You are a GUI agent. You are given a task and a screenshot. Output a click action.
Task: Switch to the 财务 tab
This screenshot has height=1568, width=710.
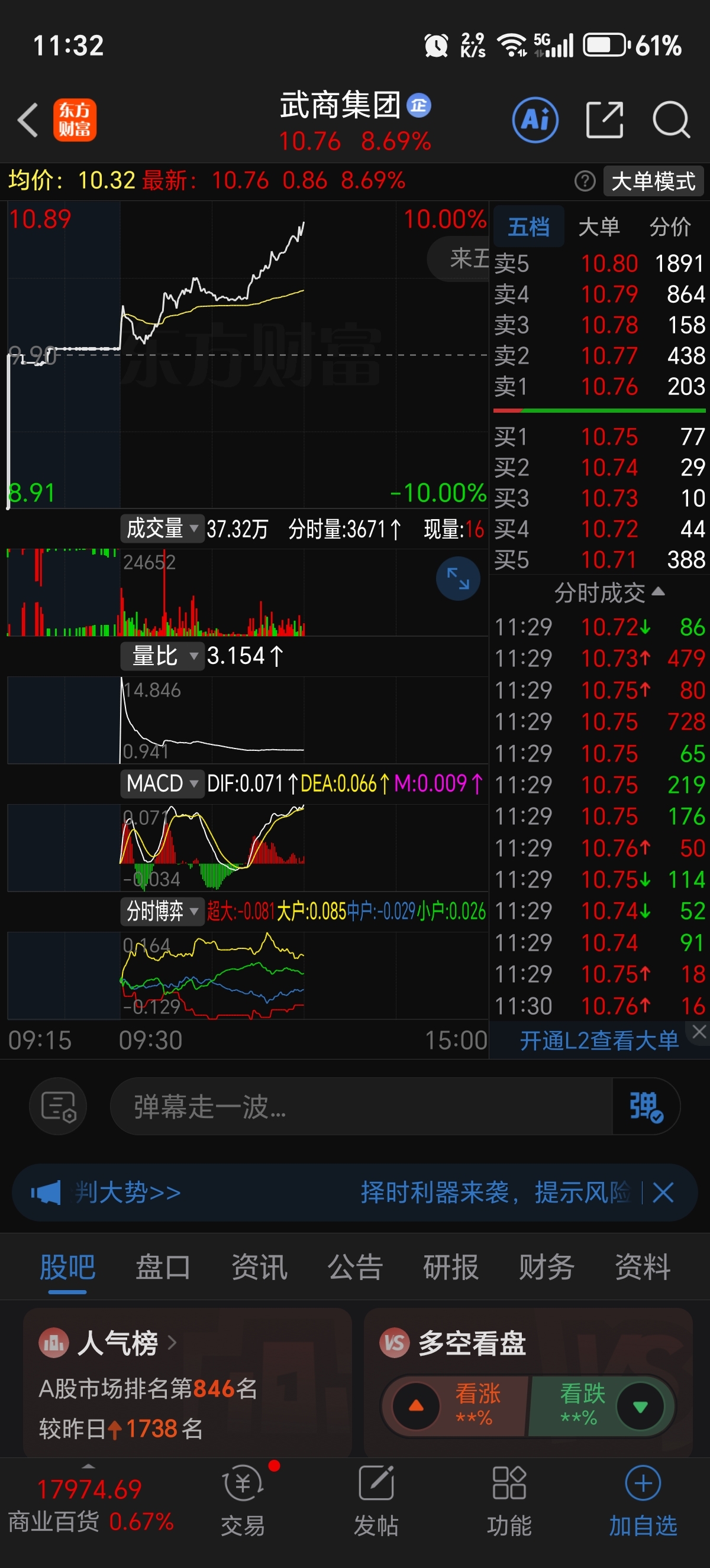tap(546, 1268)
